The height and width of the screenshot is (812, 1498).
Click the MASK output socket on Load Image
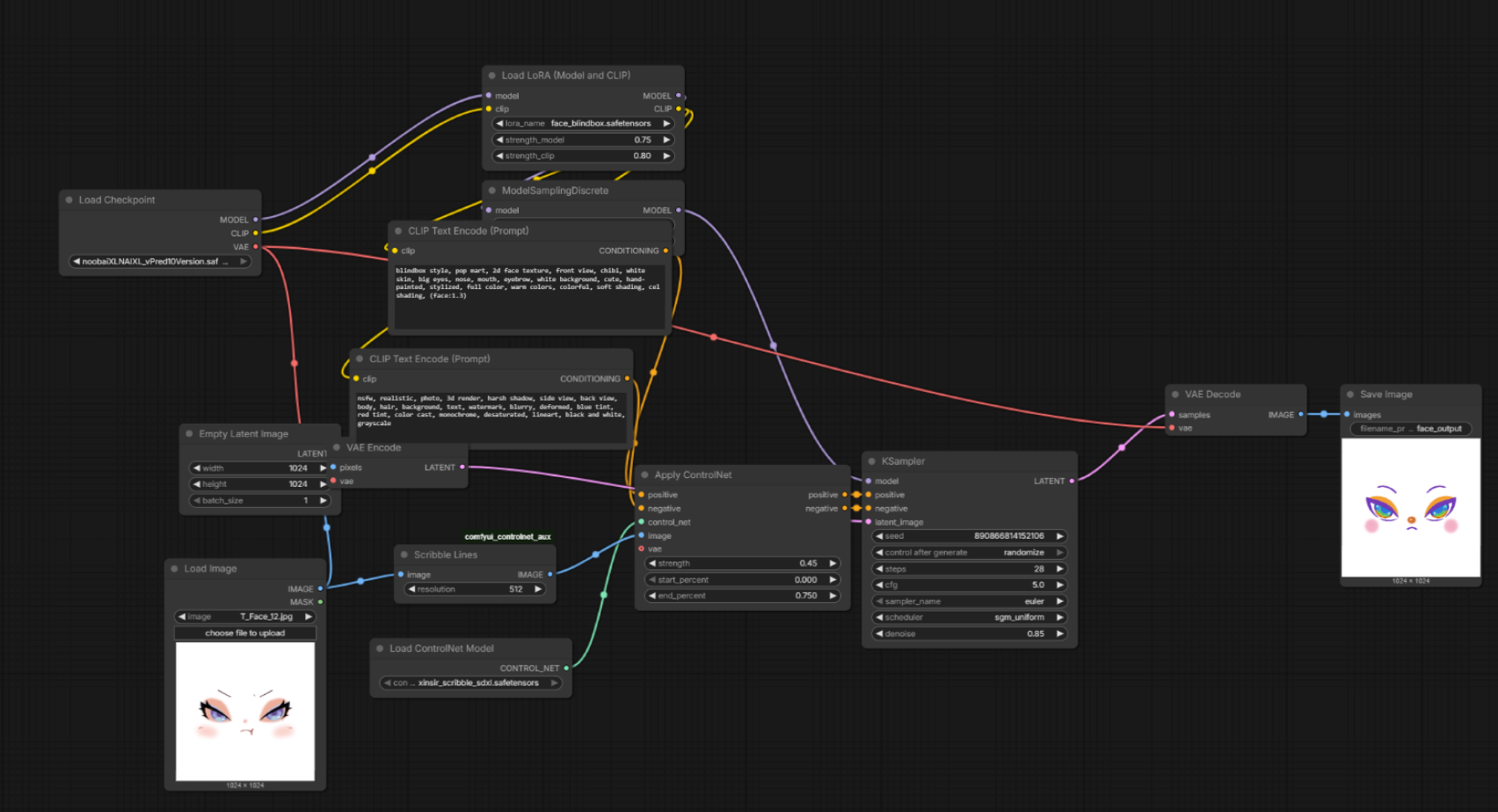320,603
